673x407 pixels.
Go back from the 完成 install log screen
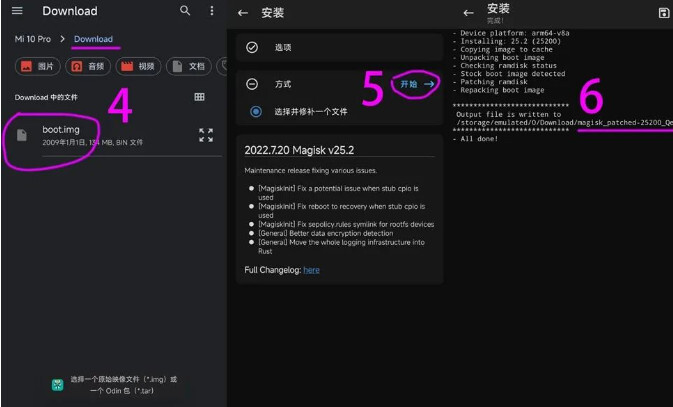[468, 13]
